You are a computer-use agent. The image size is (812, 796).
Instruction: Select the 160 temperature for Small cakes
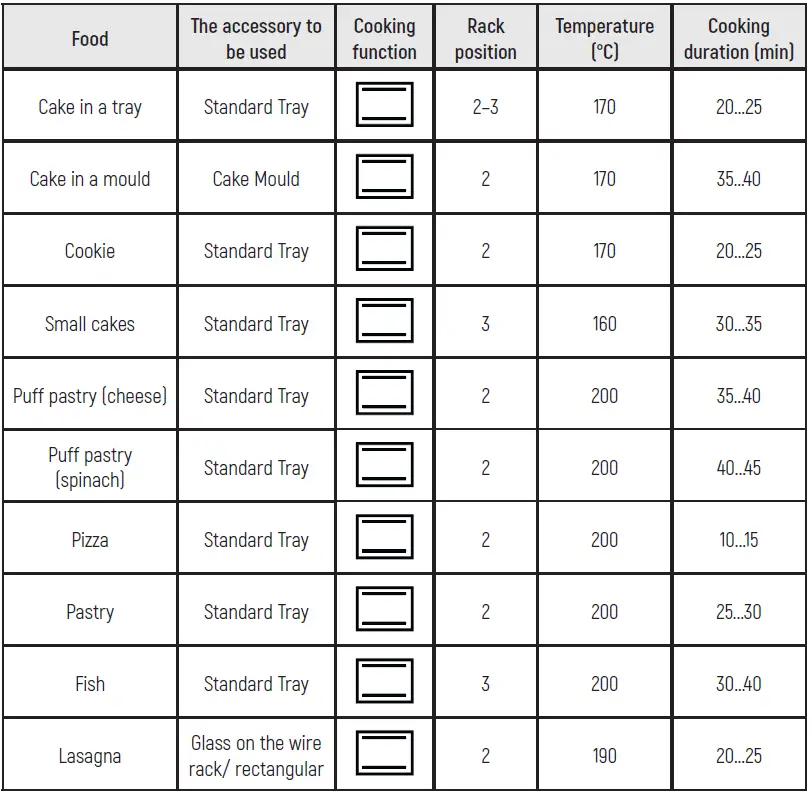pos(604,324)
